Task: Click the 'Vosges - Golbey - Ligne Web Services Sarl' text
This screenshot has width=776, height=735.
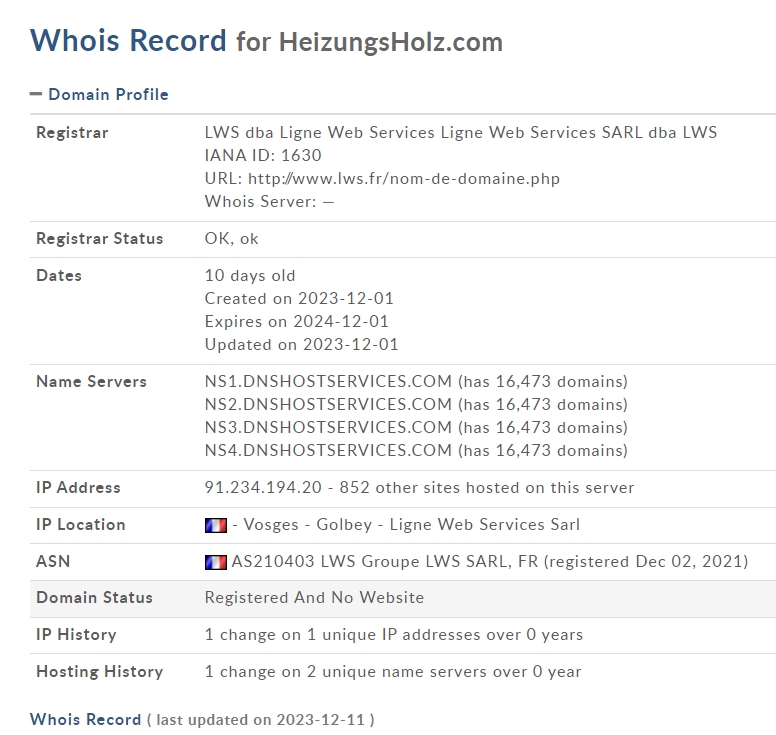Action: 412,525
